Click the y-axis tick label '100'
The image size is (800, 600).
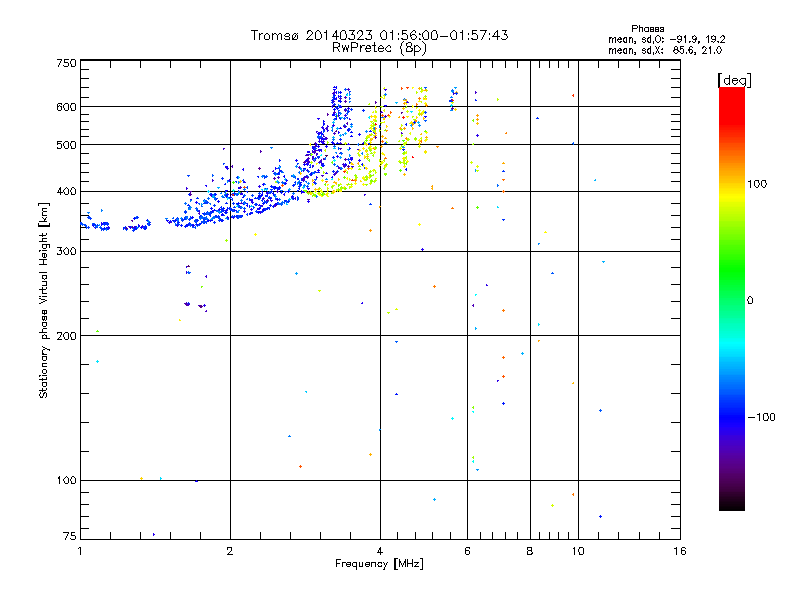click(66, 481)
